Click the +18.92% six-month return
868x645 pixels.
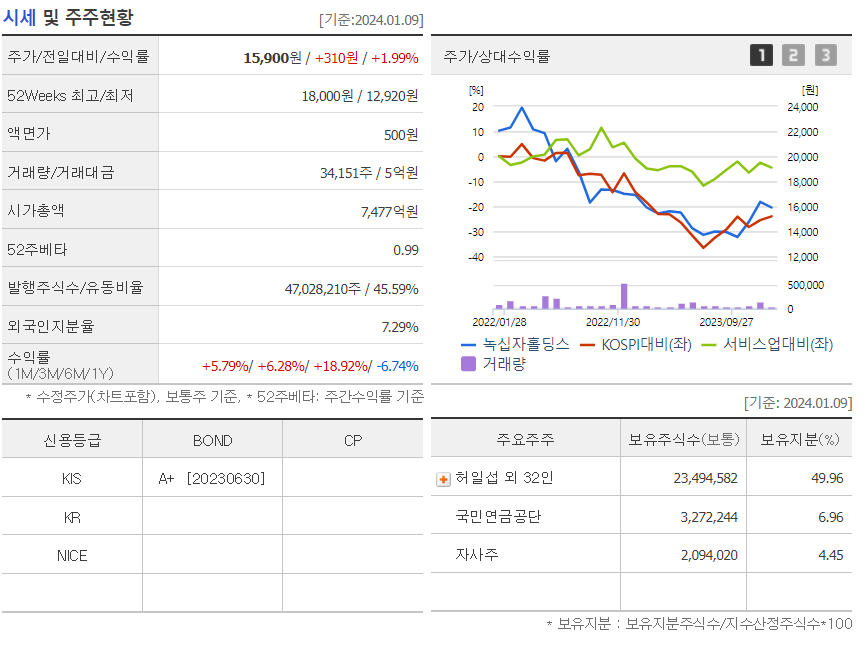pos(341,366)
